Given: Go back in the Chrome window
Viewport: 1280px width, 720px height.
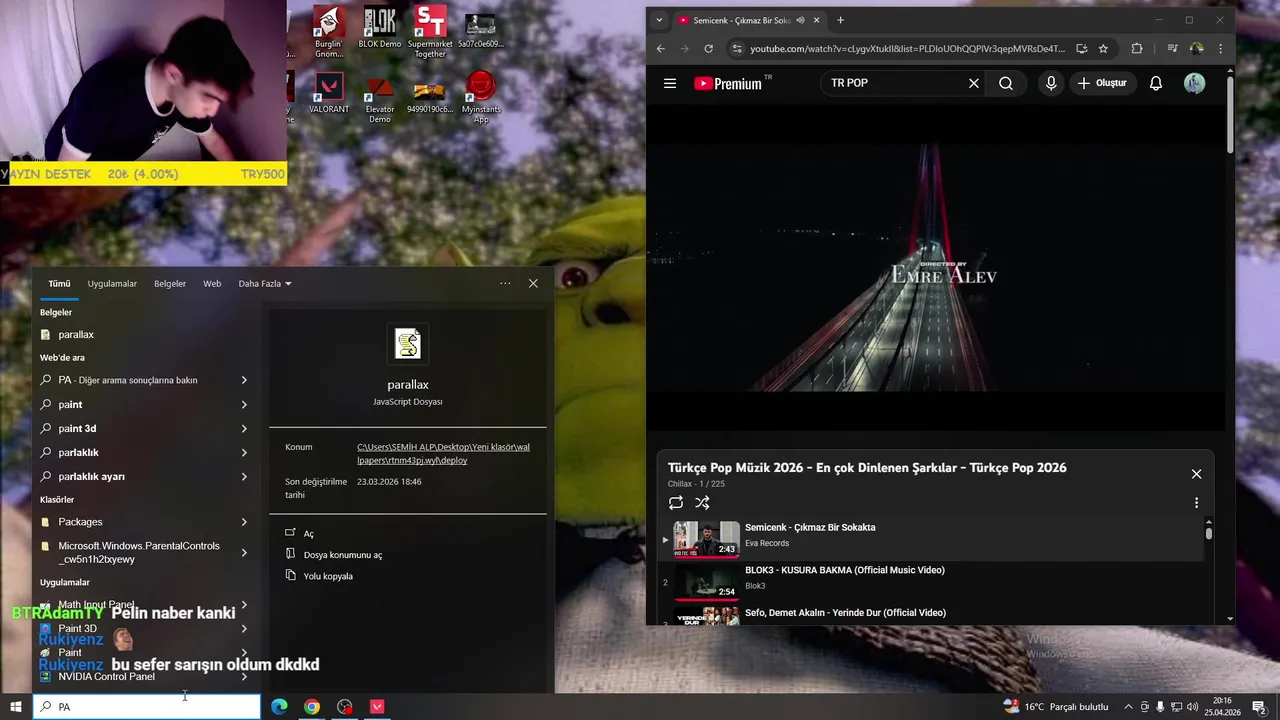Looking at the screenshot, I should click(x=660, y=49).
